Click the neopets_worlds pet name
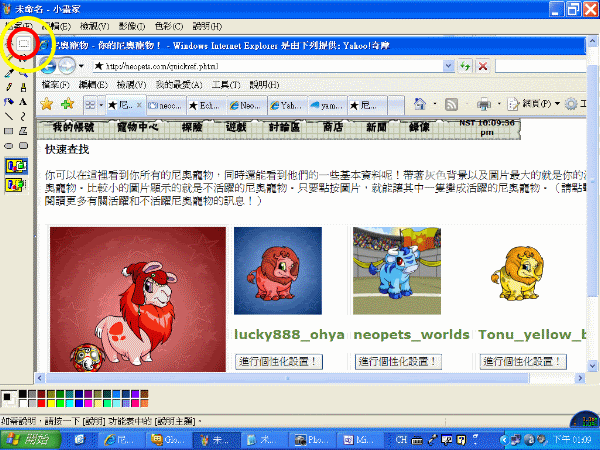Image resolution: width=600 pixels, height=450 pixels. 411,334
